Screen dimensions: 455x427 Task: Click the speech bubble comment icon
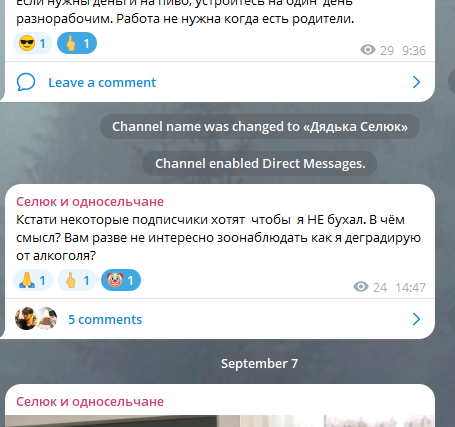(26, 82)
